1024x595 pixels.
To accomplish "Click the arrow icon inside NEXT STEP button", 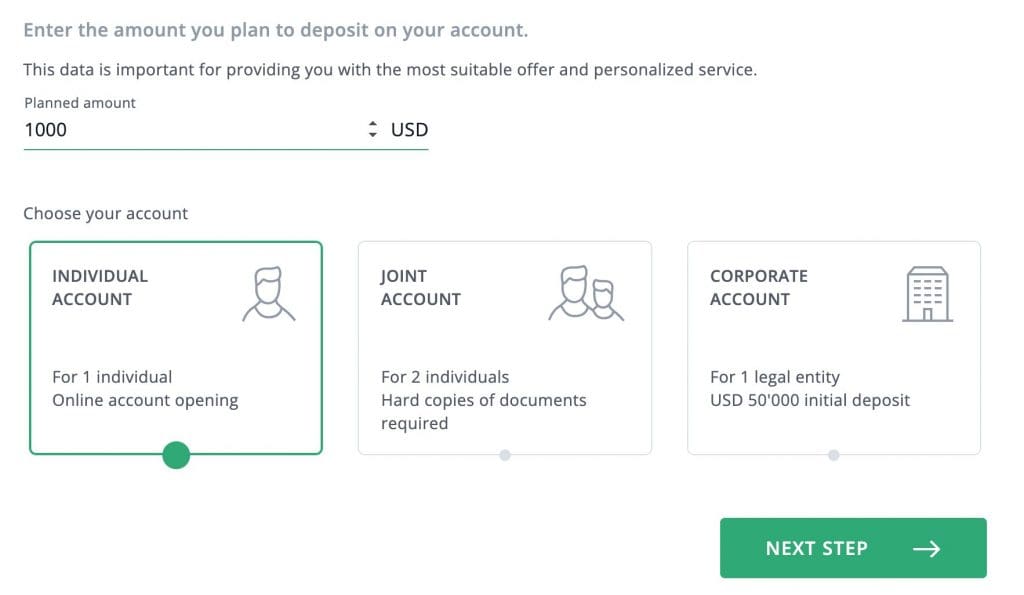I will pos(926,548).
